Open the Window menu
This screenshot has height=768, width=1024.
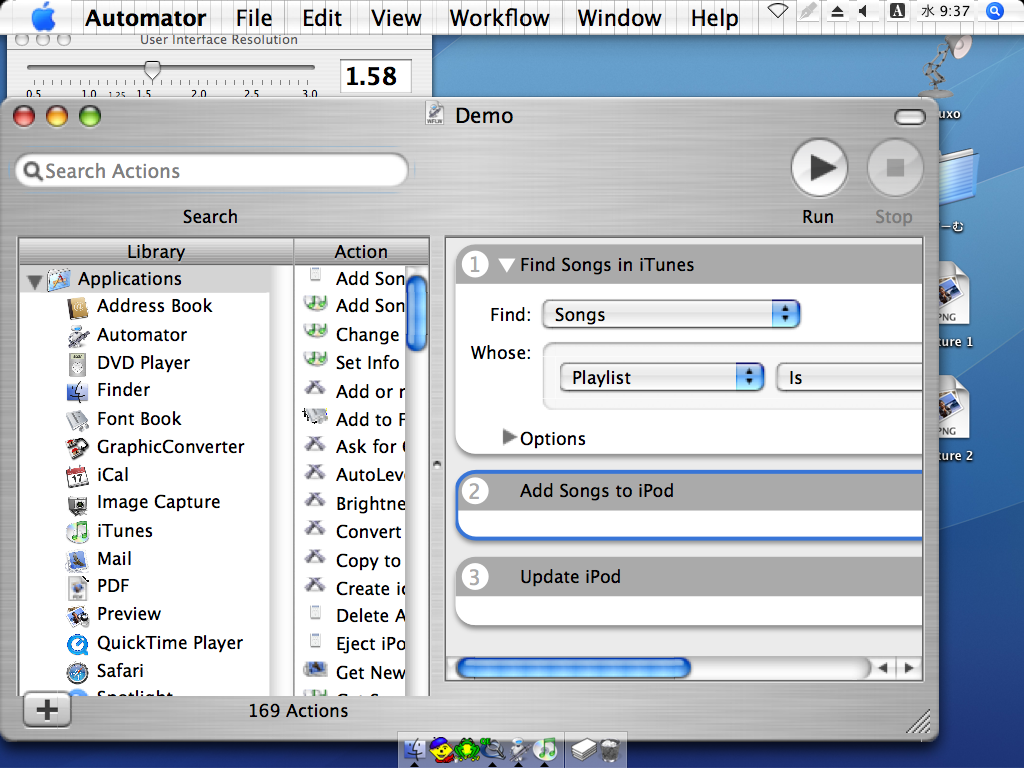pos(620,18)
